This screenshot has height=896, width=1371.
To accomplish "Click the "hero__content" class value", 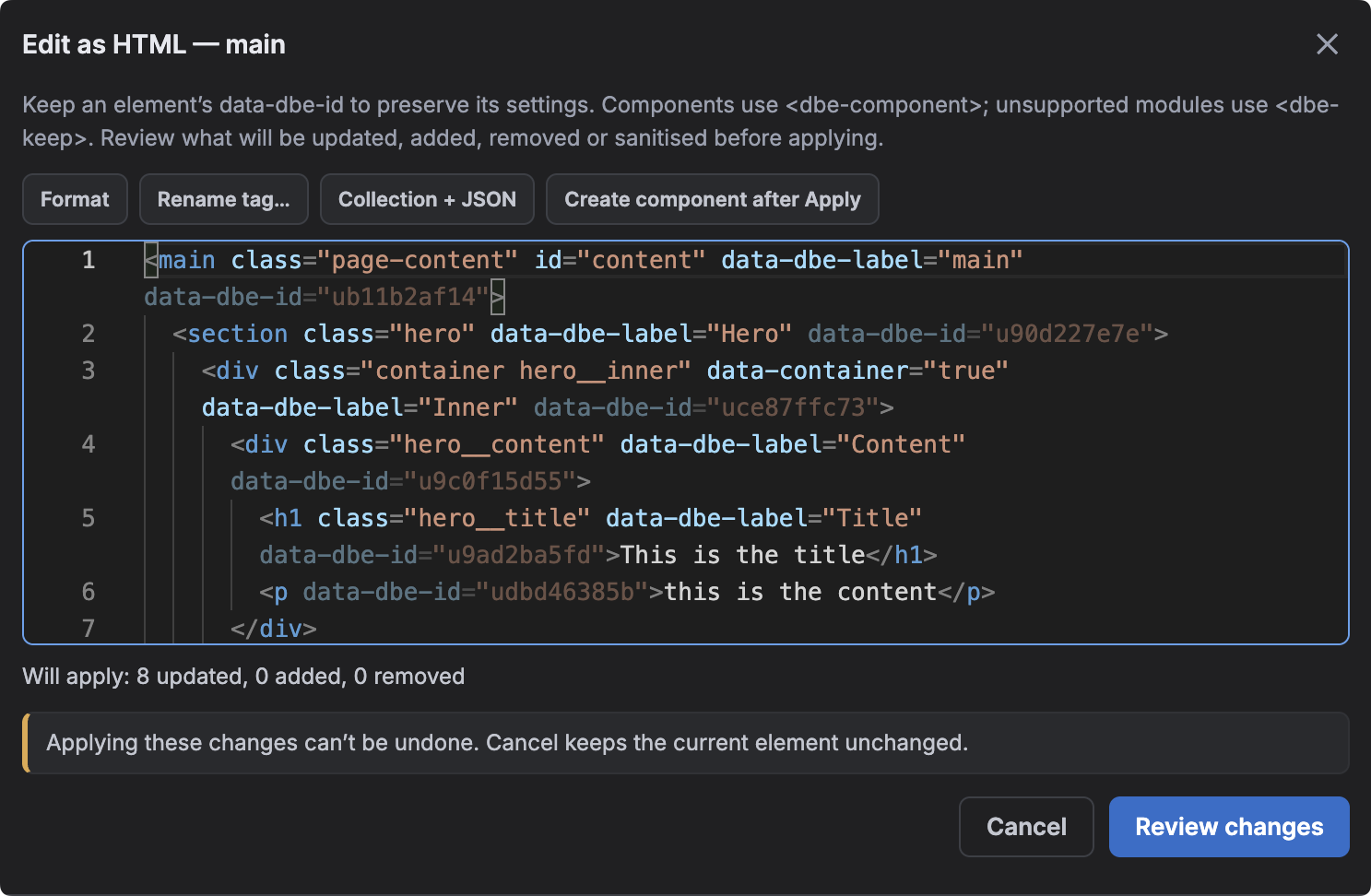I will pyautogui.click(x=498, y=444).
